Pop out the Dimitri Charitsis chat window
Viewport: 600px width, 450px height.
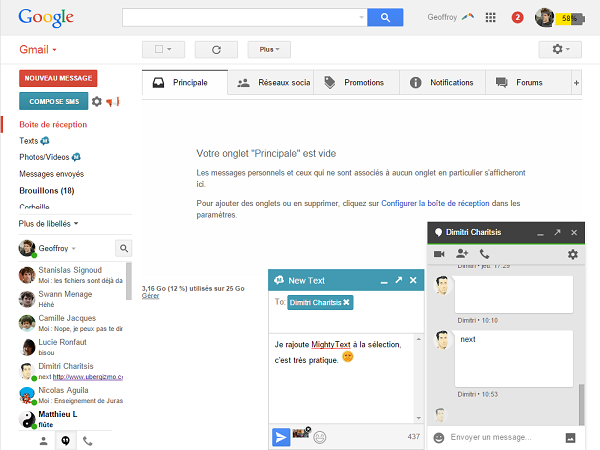(557, 232)
